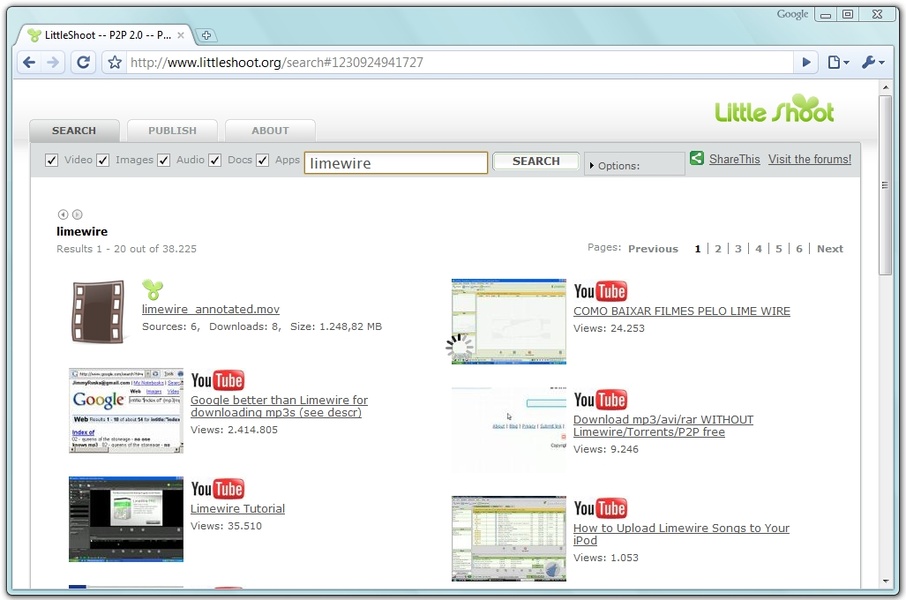This screenshot has width=906, height=600.
Task: Toggle the Audio checkbox
Action: pyautogui.click(x=164, y=160)
